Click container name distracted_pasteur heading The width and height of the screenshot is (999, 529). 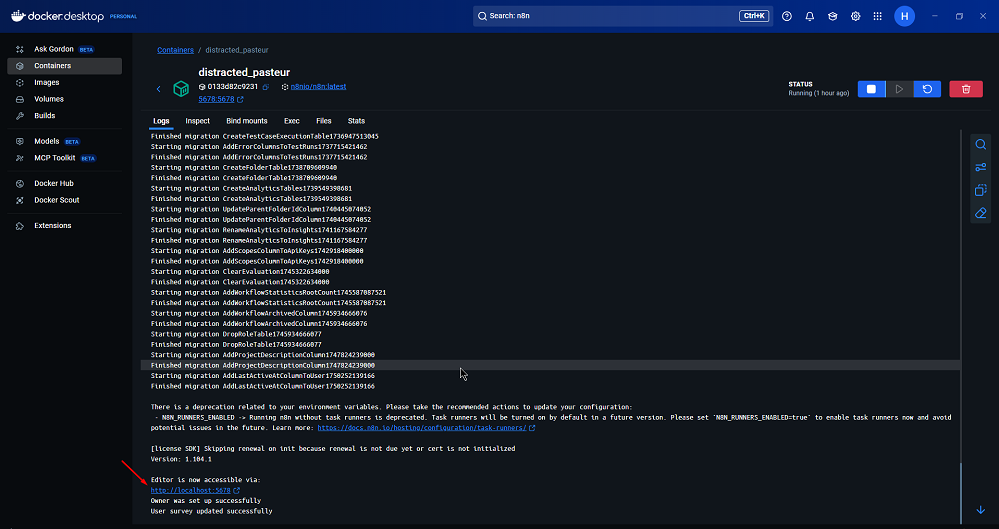click(x=244, y=73)
